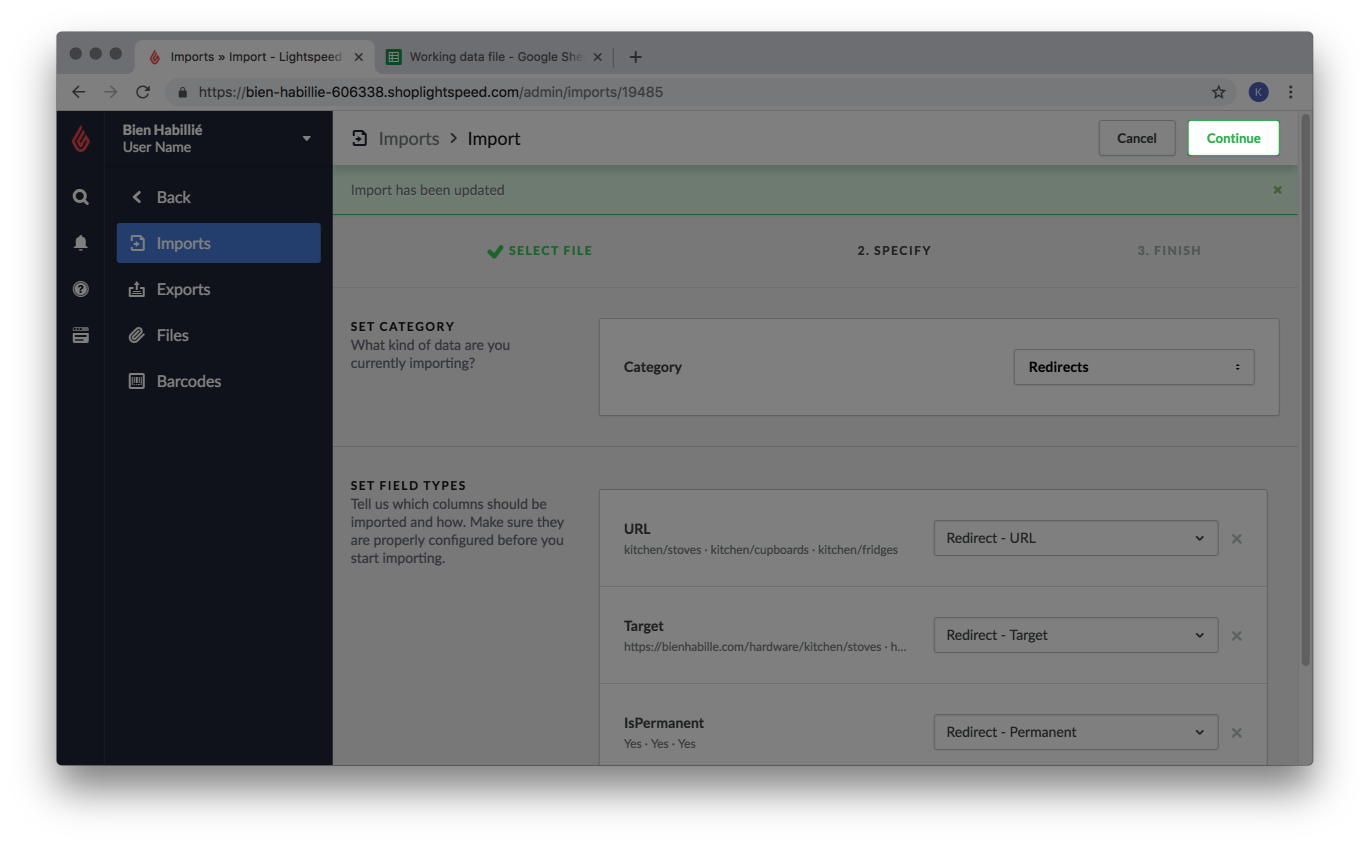Open the Chrome three-dot menu
1368x845 pixels.
[x=1291, y=92]
